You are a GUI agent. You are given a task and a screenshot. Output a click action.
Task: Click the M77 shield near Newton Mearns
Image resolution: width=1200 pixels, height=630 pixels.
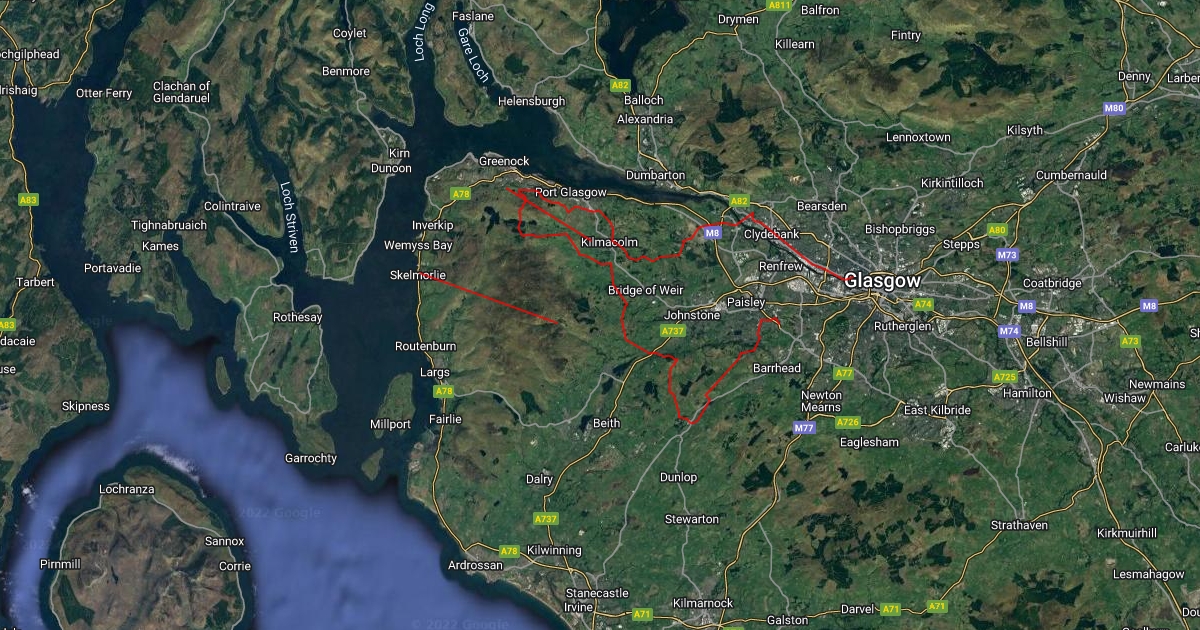(x=804, y=428)
